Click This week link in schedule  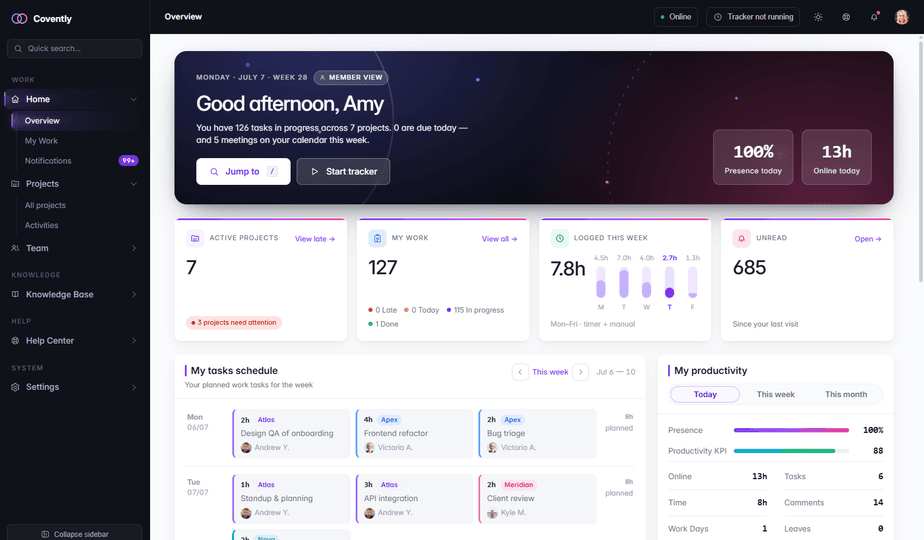tap(550, 372)
